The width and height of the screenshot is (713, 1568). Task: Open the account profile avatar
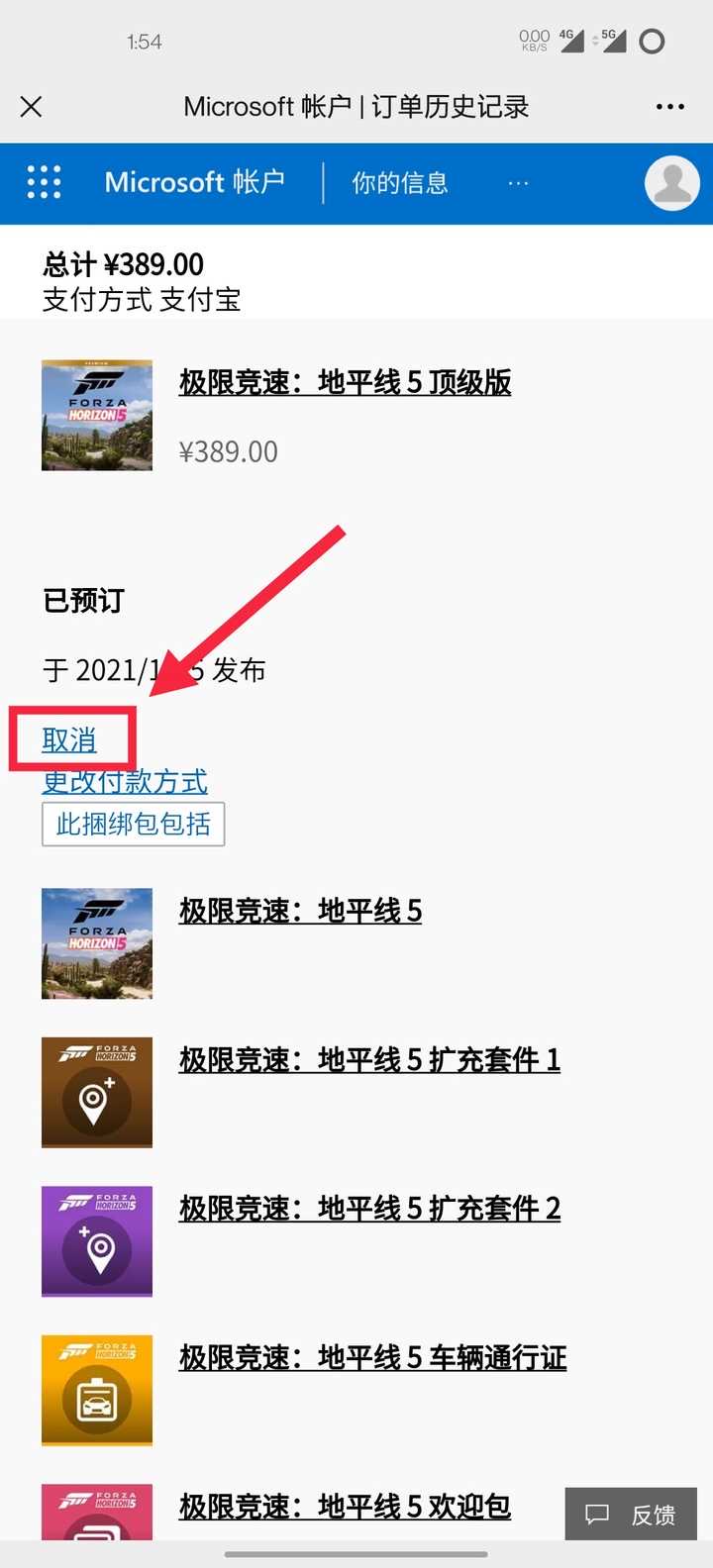[672, 183]
